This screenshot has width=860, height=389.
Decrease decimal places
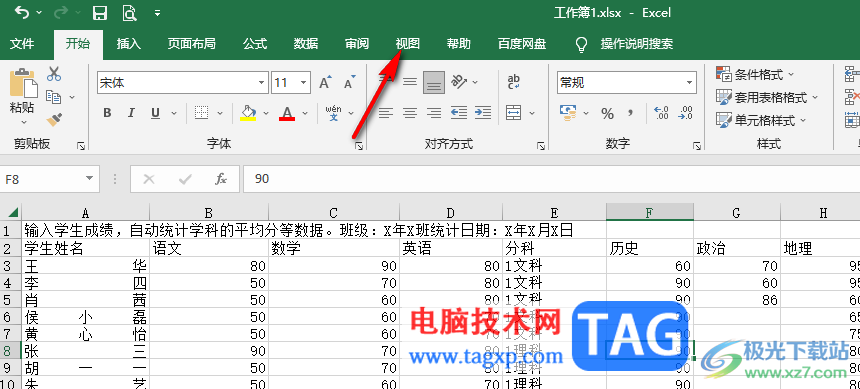[x=686, y=113]
